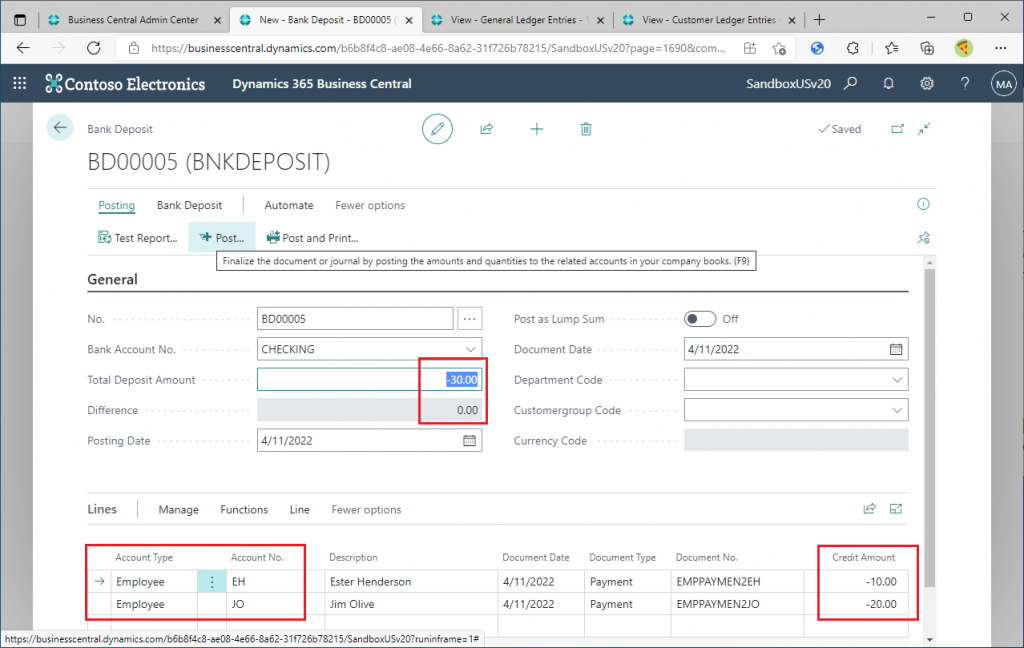Click the plus icon to create new
This screenshot has width=1024, height=648.
(x=537, y=129)
